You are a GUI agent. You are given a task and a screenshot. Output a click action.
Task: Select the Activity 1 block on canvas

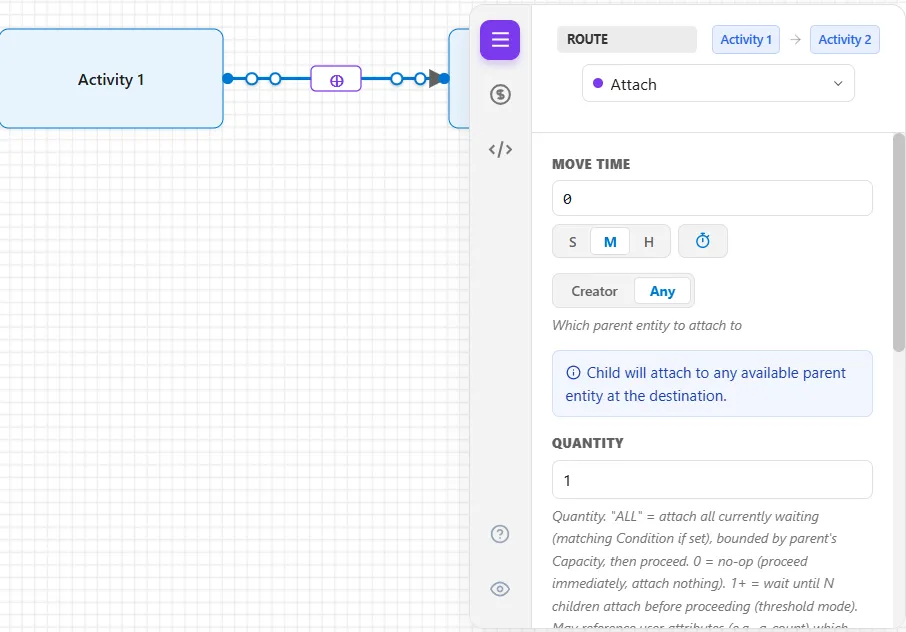111,79
